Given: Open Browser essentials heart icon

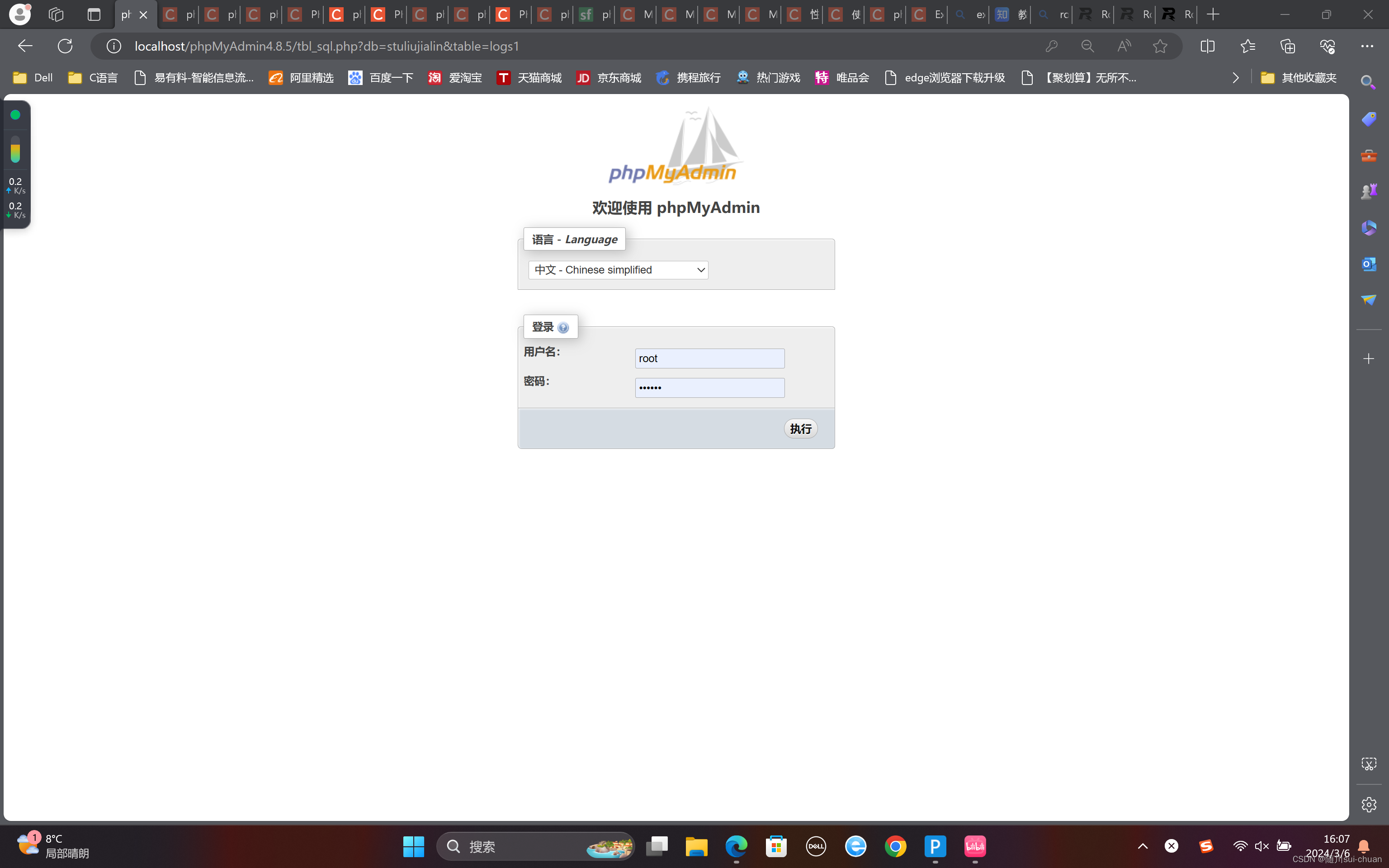Looking at the screenshot, I should pyautogui.click(x=1328, y=46).
